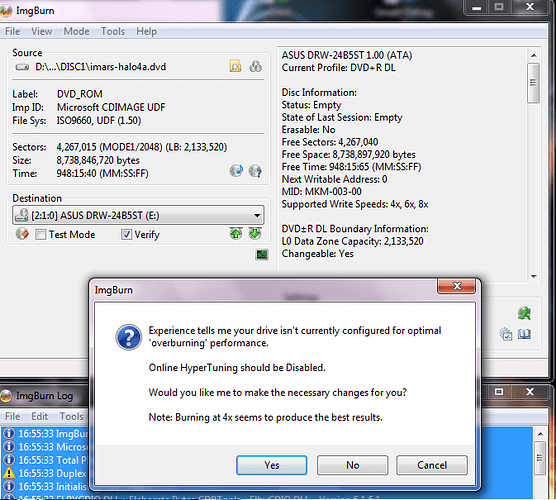556x500 pixels.
Task: Click ASUS DRW-24B5ST 1.00 (ATA) header line
Action: click(347, 55)
